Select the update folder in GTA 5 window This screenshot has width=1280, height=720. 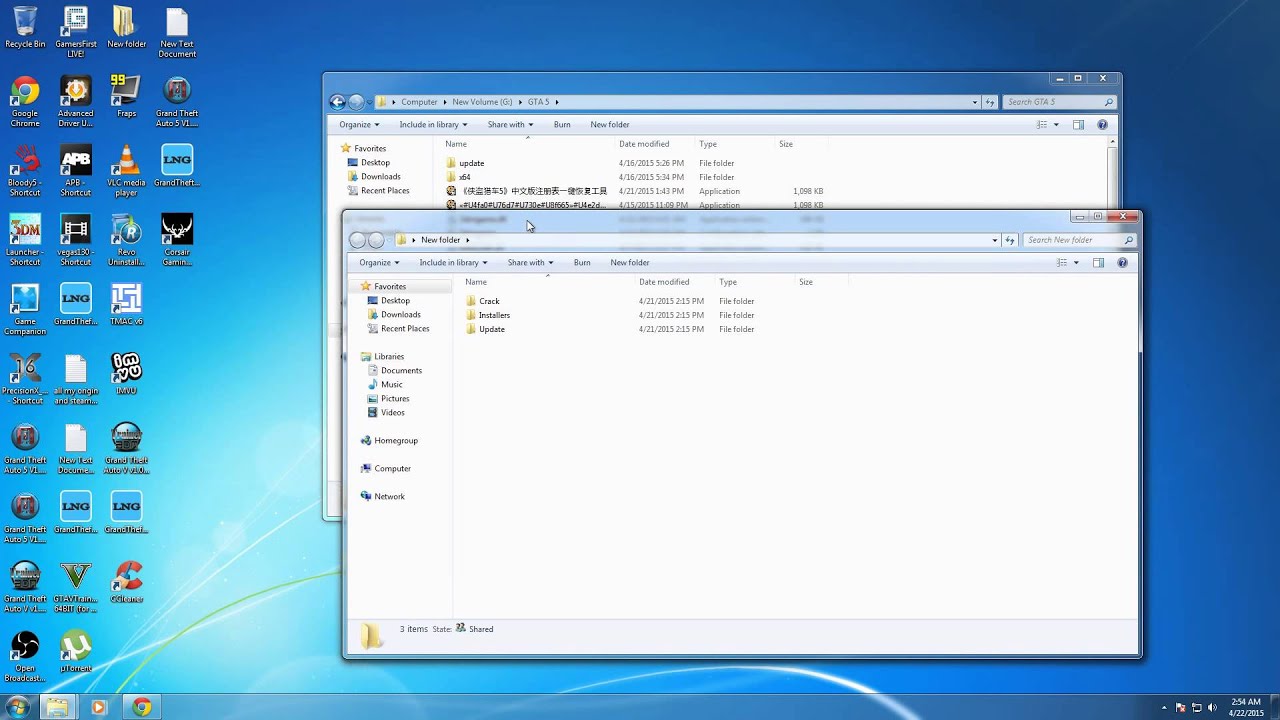471,163
